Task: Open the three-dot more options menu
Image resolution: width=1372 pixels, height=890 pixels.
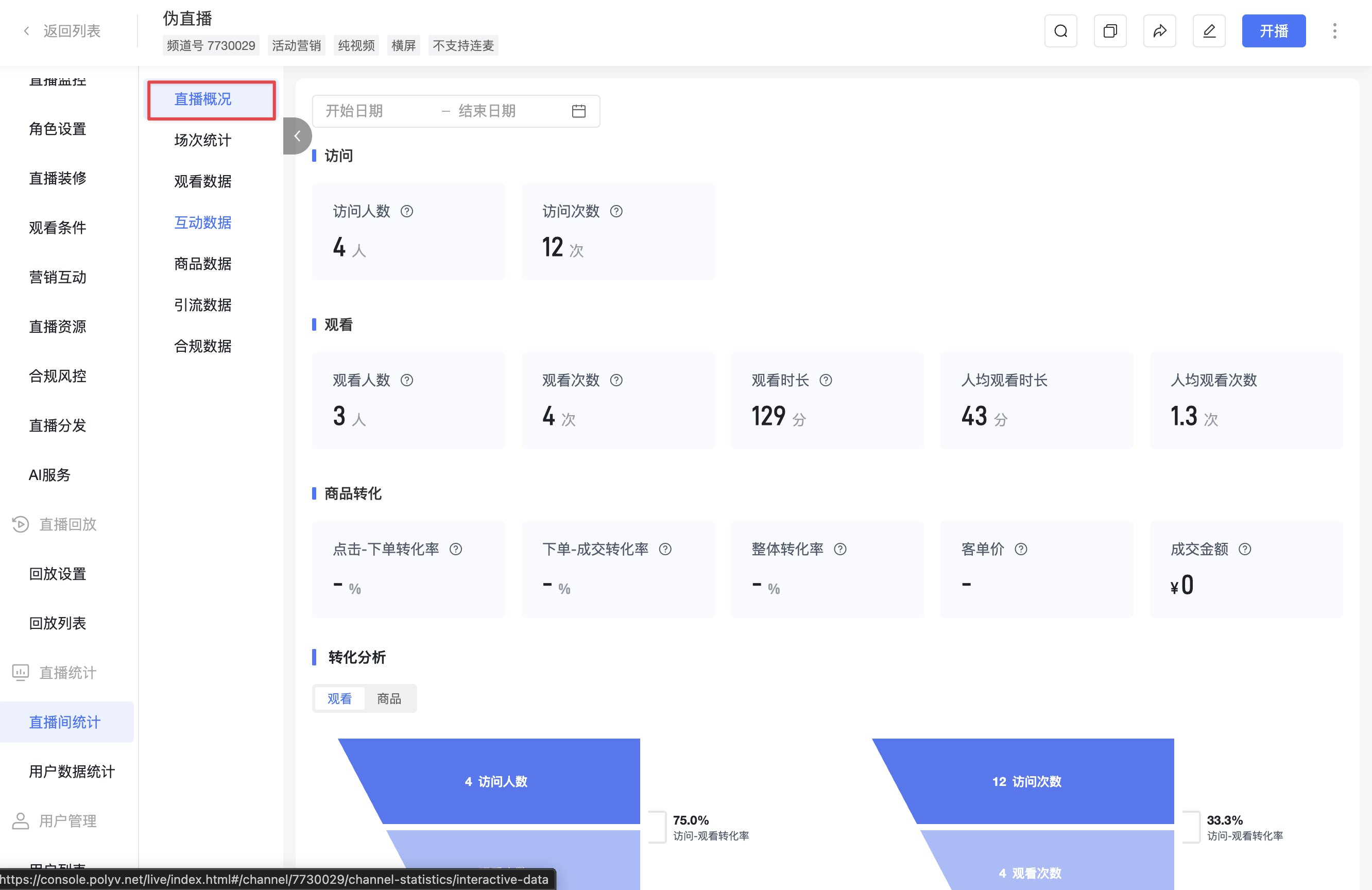Action: point(1334,31)
